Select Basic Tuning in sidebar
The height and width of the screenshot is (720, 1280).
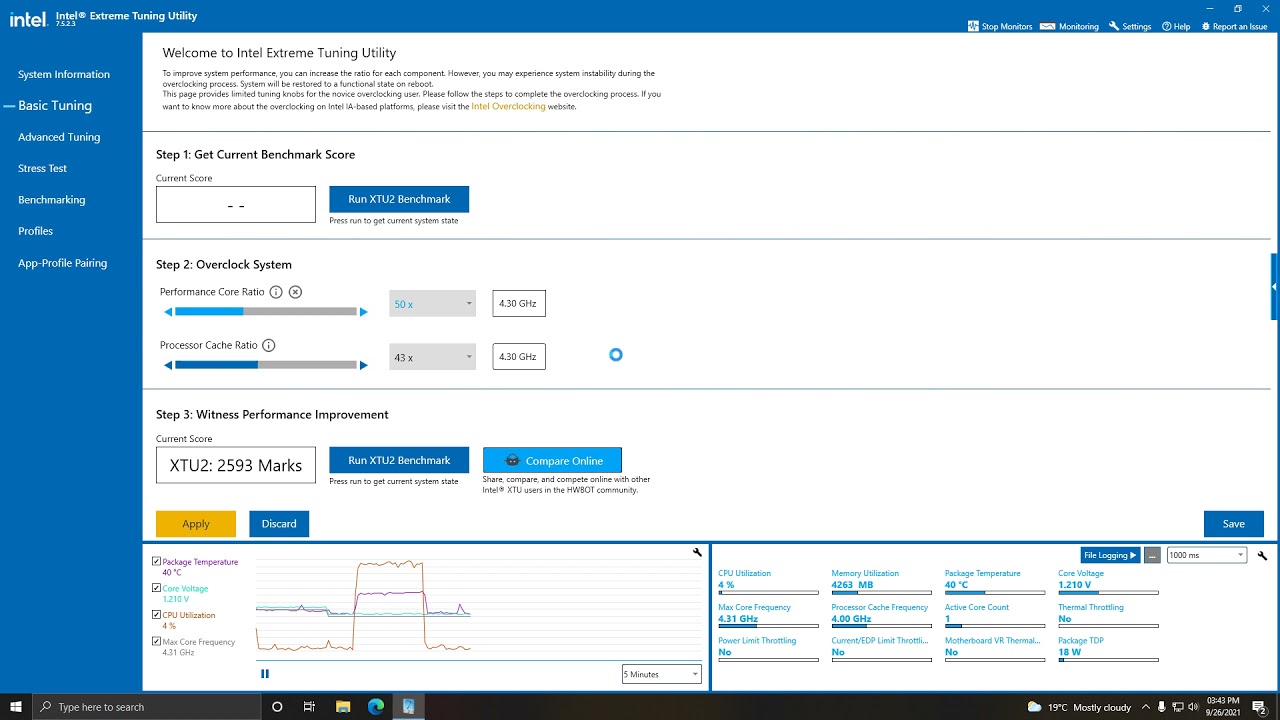tap(55, 105)
